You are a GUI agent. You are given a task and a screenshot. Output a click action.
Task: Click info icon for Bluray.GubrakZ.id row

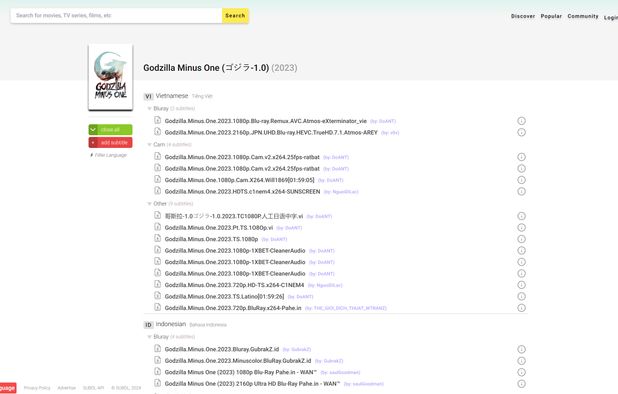(x=521, y=349)
